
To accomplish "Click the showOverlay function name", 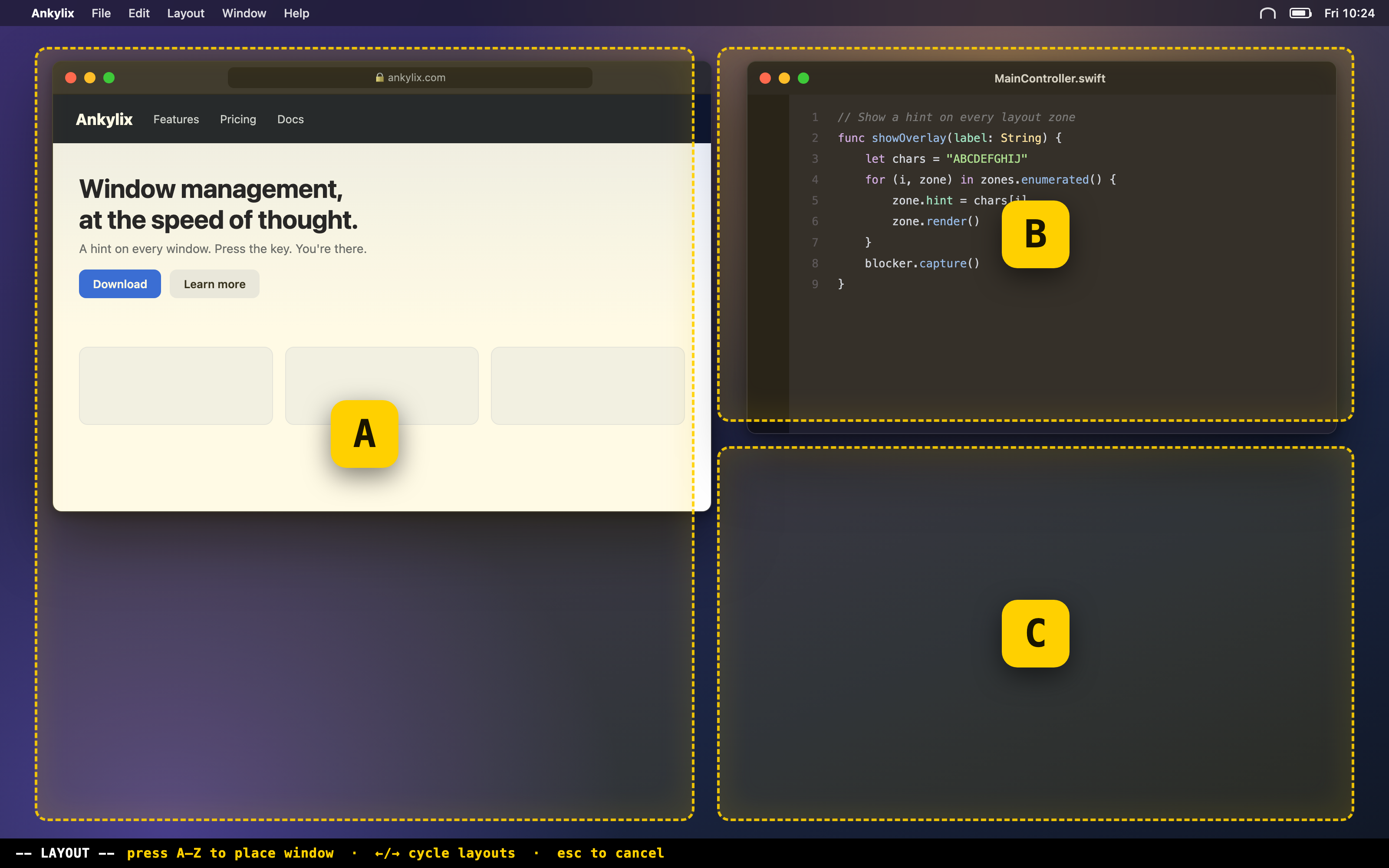I will (908, 138).
